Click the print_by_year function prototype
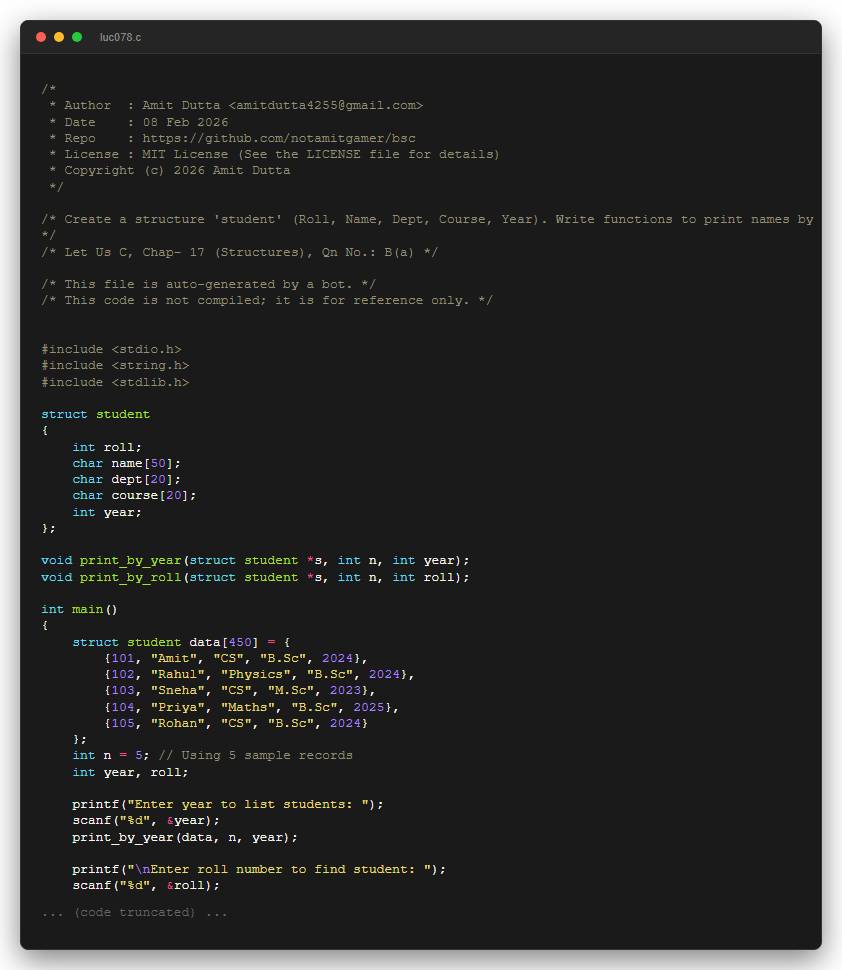This screenshot has width=842, height=970. [256, 560]
